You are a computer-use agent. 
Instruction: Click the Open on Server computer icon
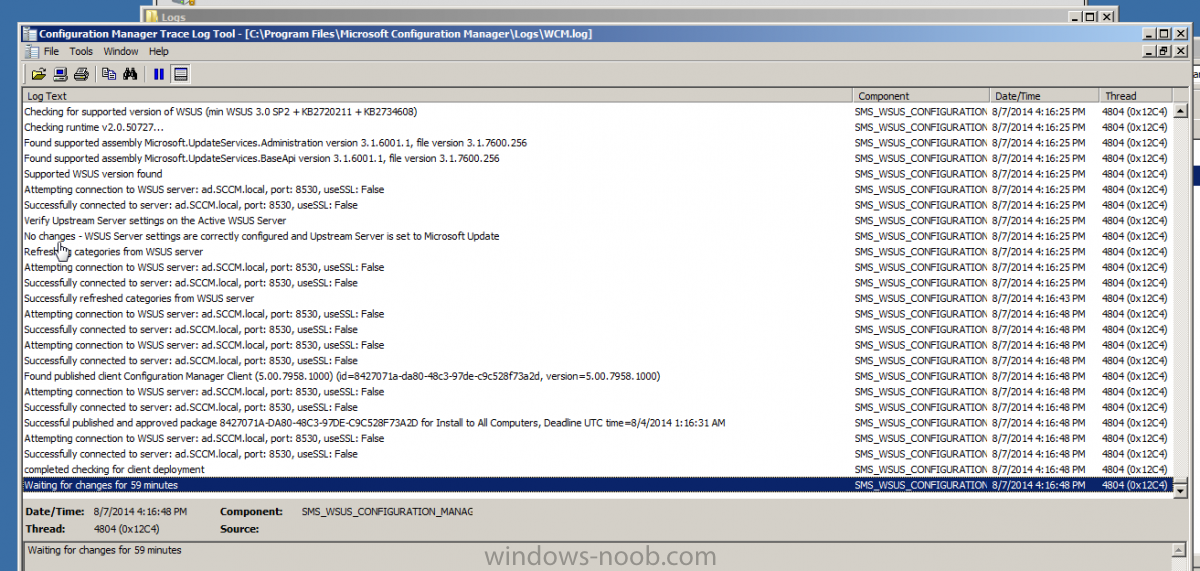point(60,74)
